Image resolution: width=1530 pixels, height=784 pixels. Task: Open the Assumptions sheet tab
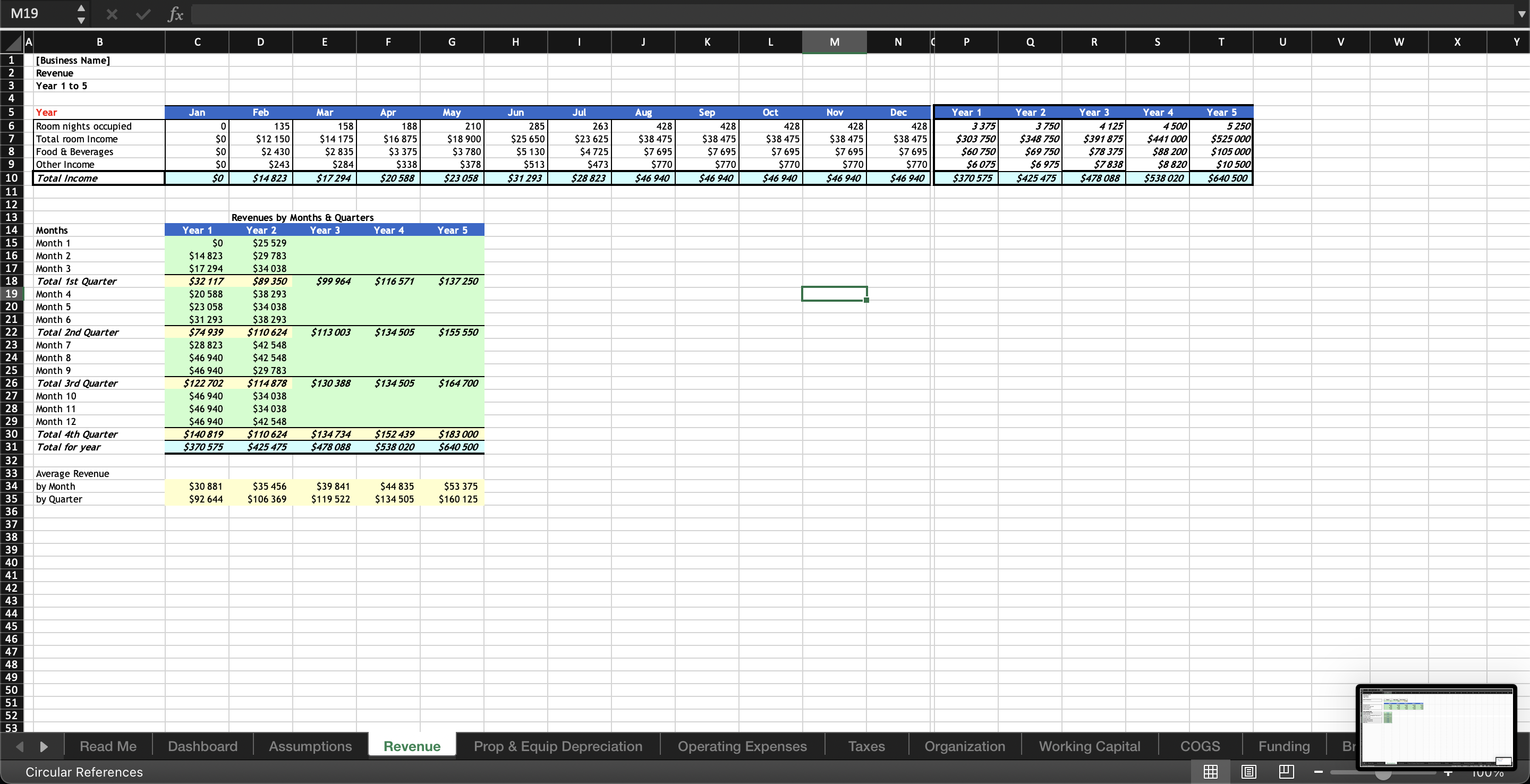click(310, 746)
